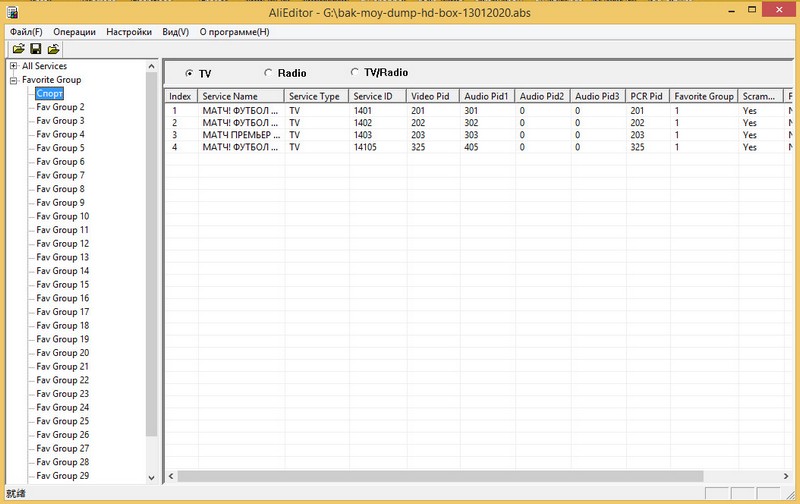
Task: Click the third toolbar folder icon
Action: pyautogui.click(x=53, y=49)
